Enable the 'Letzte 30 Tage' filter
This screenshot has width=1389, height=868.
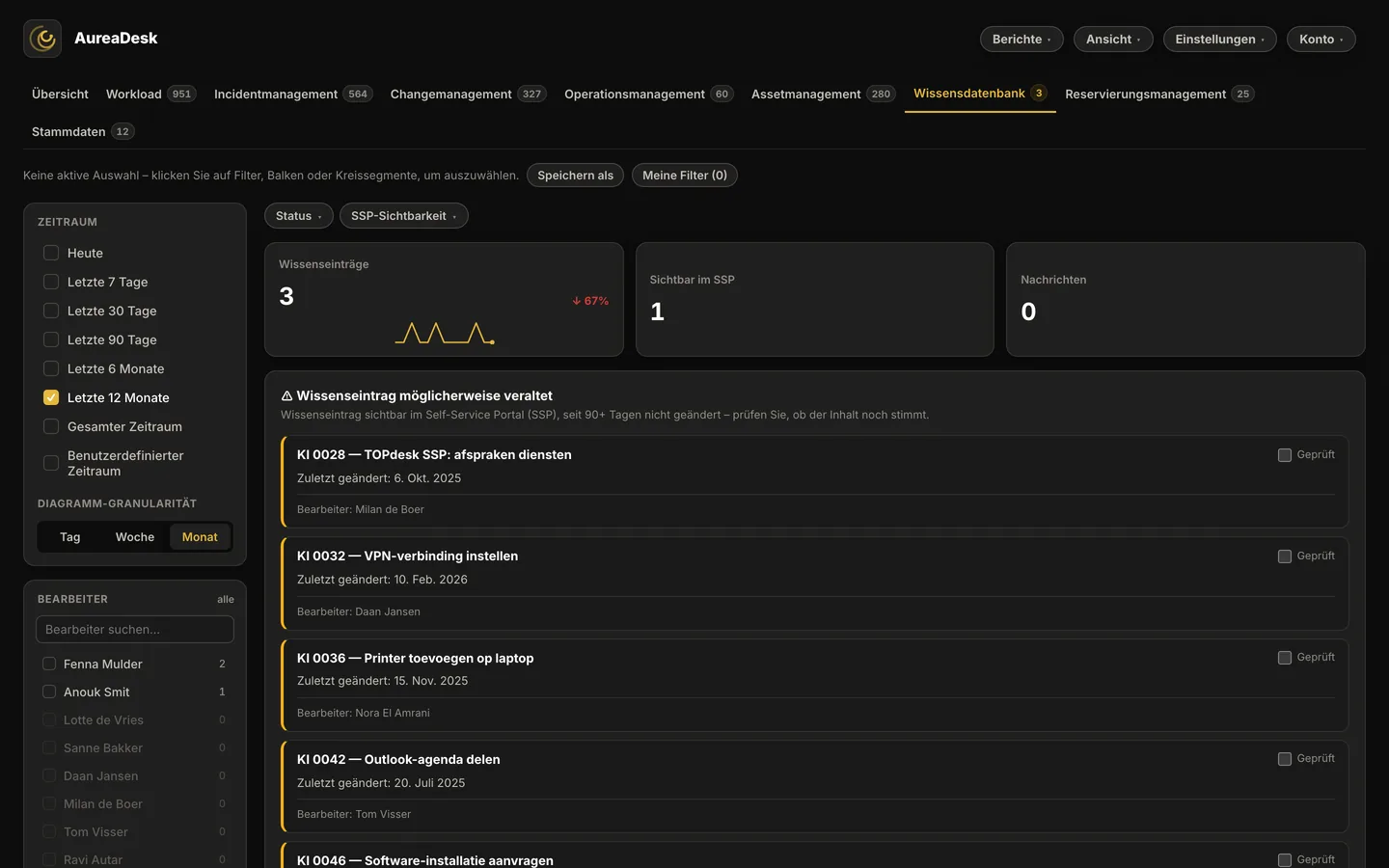point(51,311)
